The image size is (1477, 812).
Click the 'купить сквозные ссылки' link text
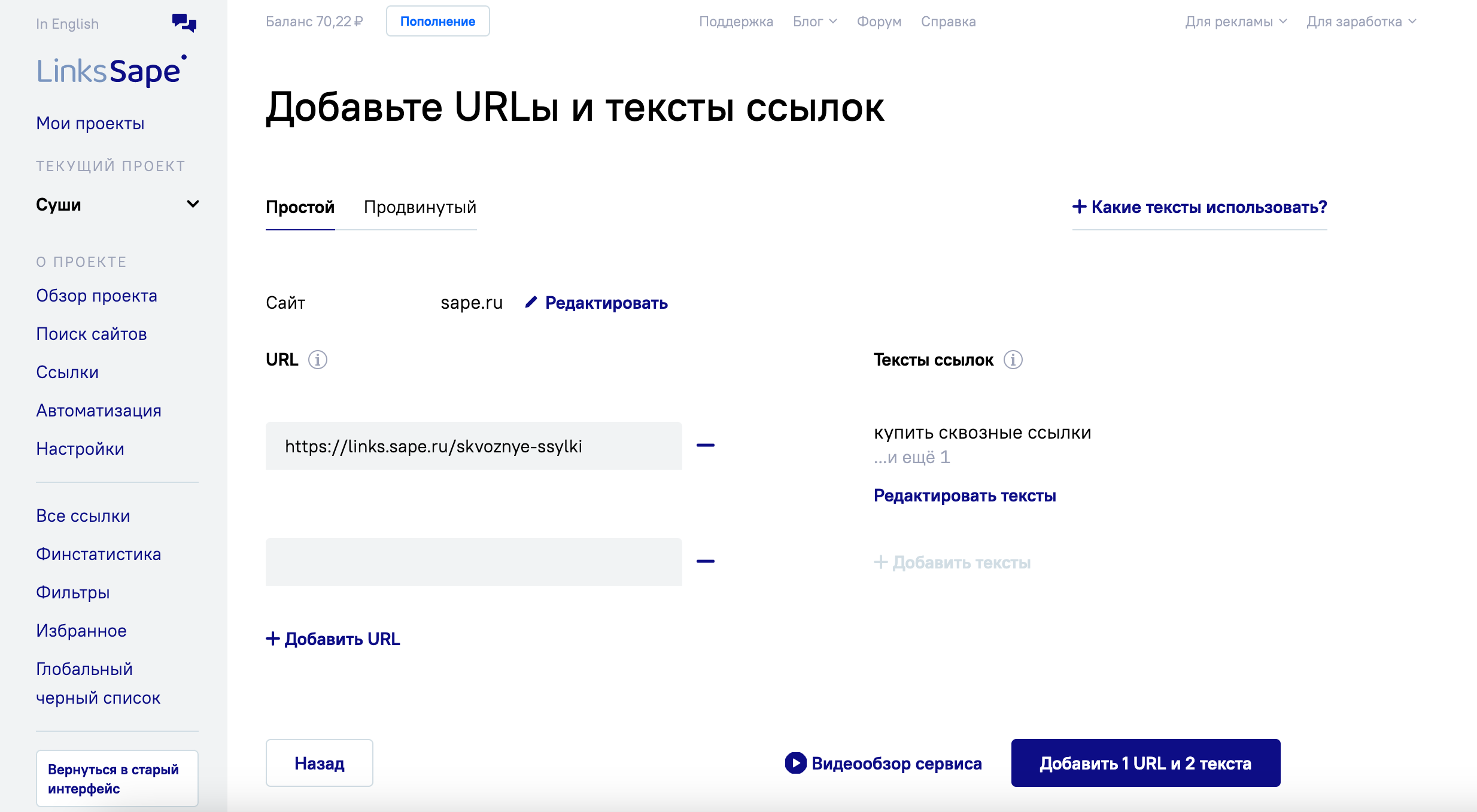(x=983, y=432)
